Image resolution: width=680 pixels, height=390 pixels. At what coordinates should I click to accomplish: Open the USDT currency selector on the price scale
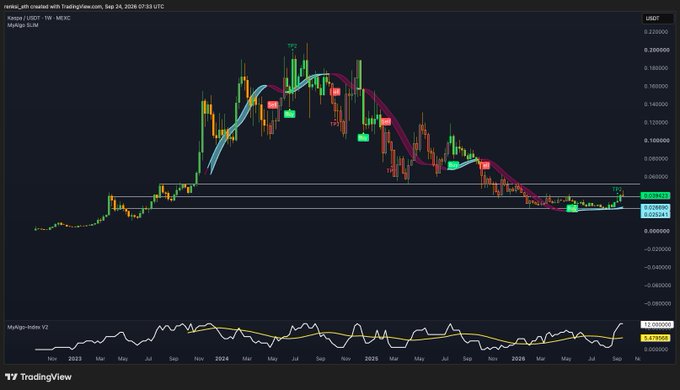point(657,18)
